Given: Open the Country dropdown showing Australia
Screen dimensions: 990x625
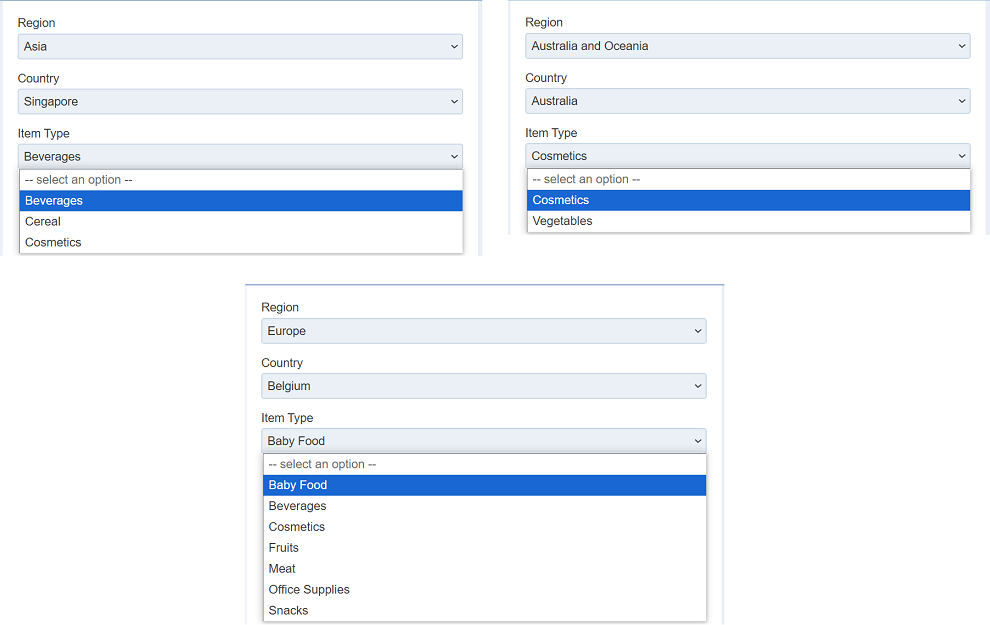Looking at the screenshot, I should point(747,101).
